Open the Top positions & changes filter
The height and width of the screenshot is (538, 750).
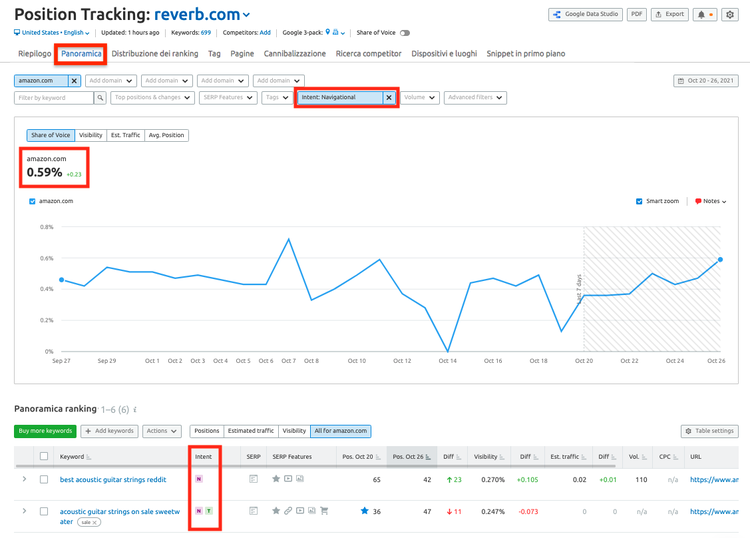[x=153, y=98]
